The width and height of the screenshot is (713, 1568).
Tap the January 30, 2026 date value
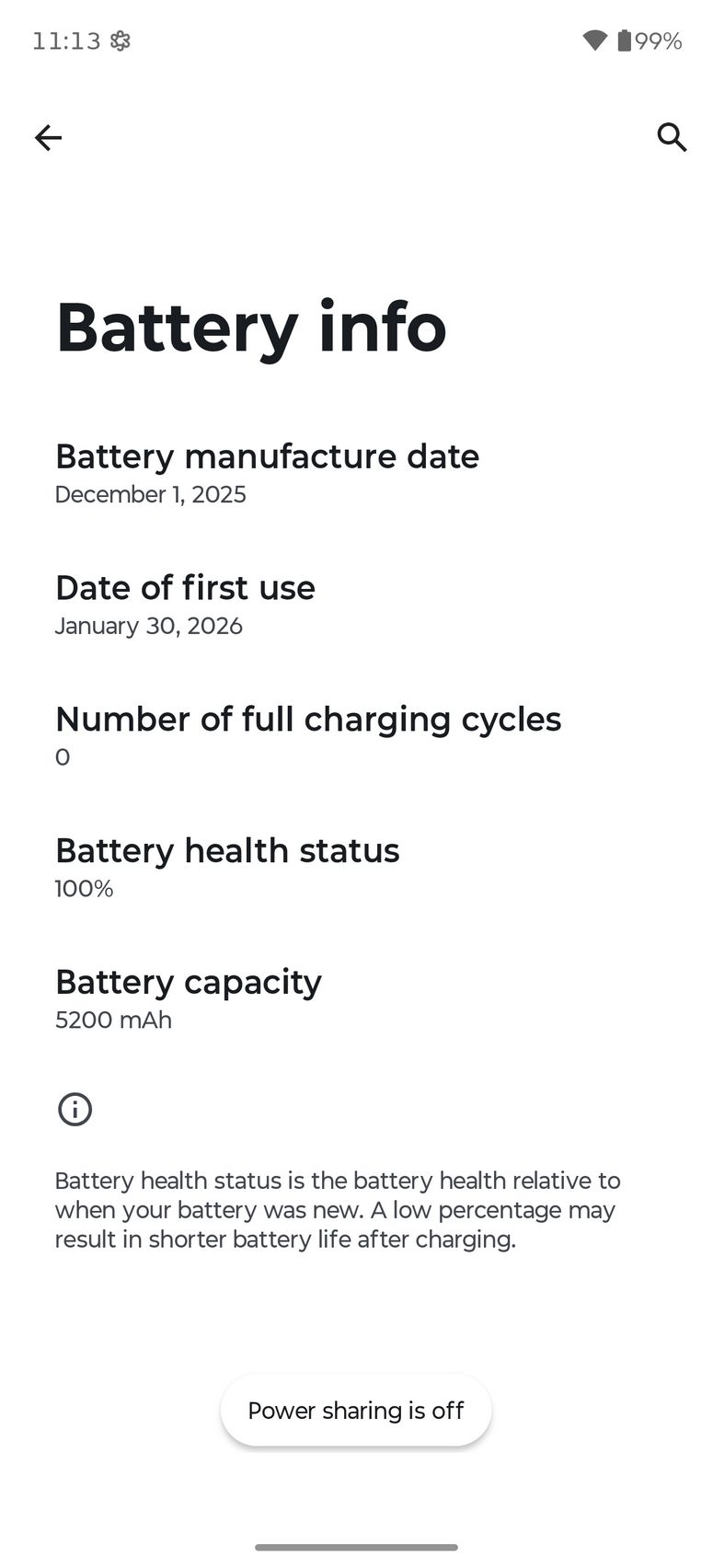tap(149, 627)
